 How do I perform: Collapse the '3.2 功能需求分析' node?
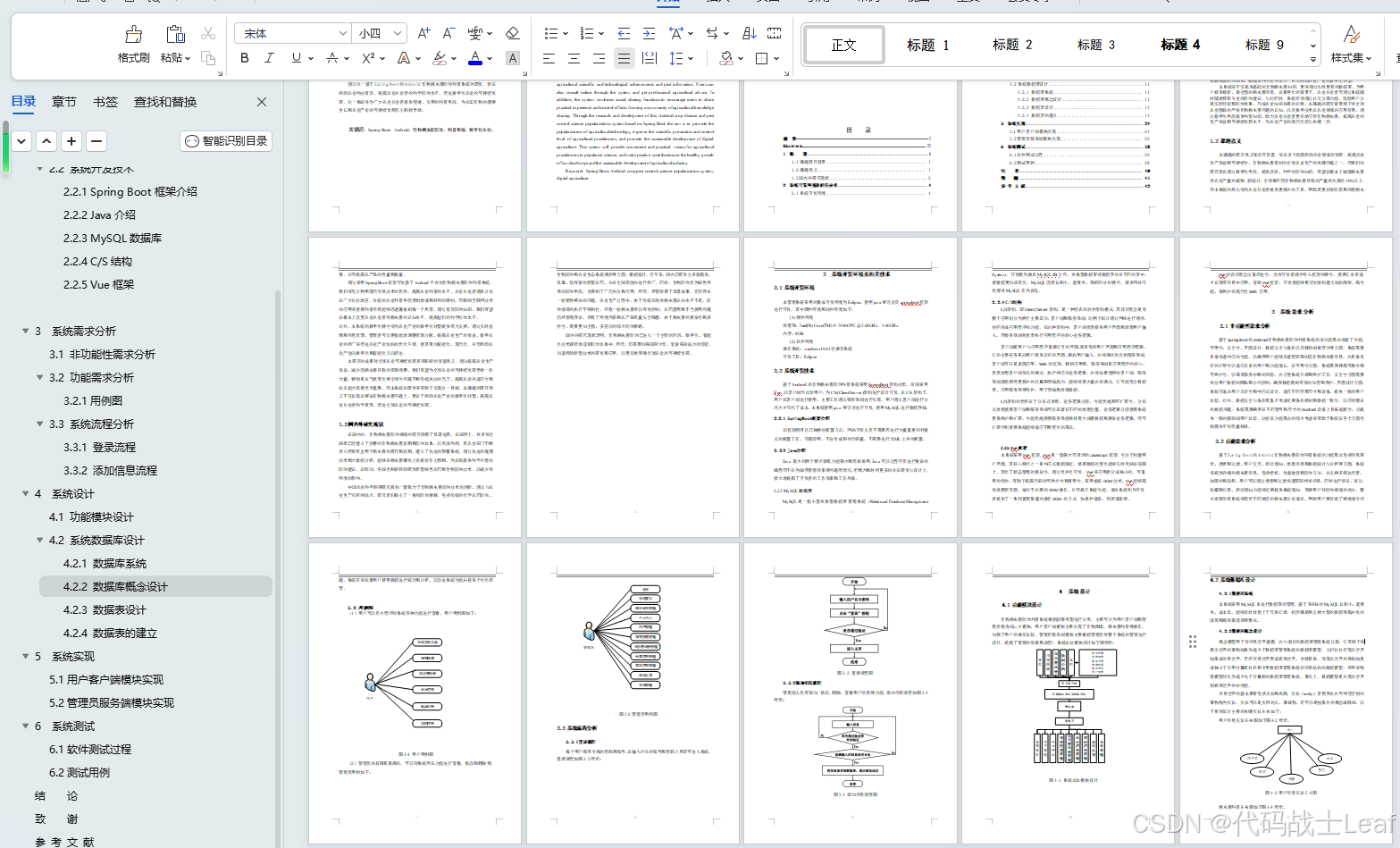[39, 377]
